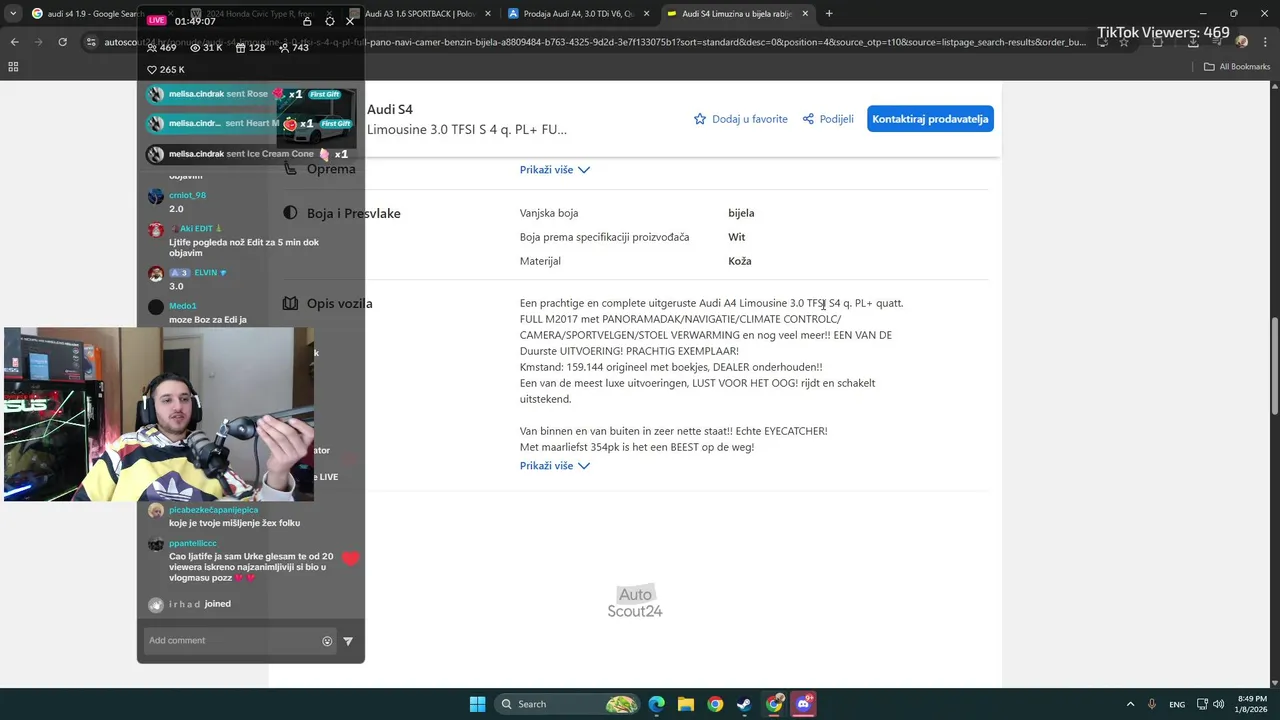Click the ppantelliccc chat username
Viewport: 1280px width, 720px height.
pos(192,543)
